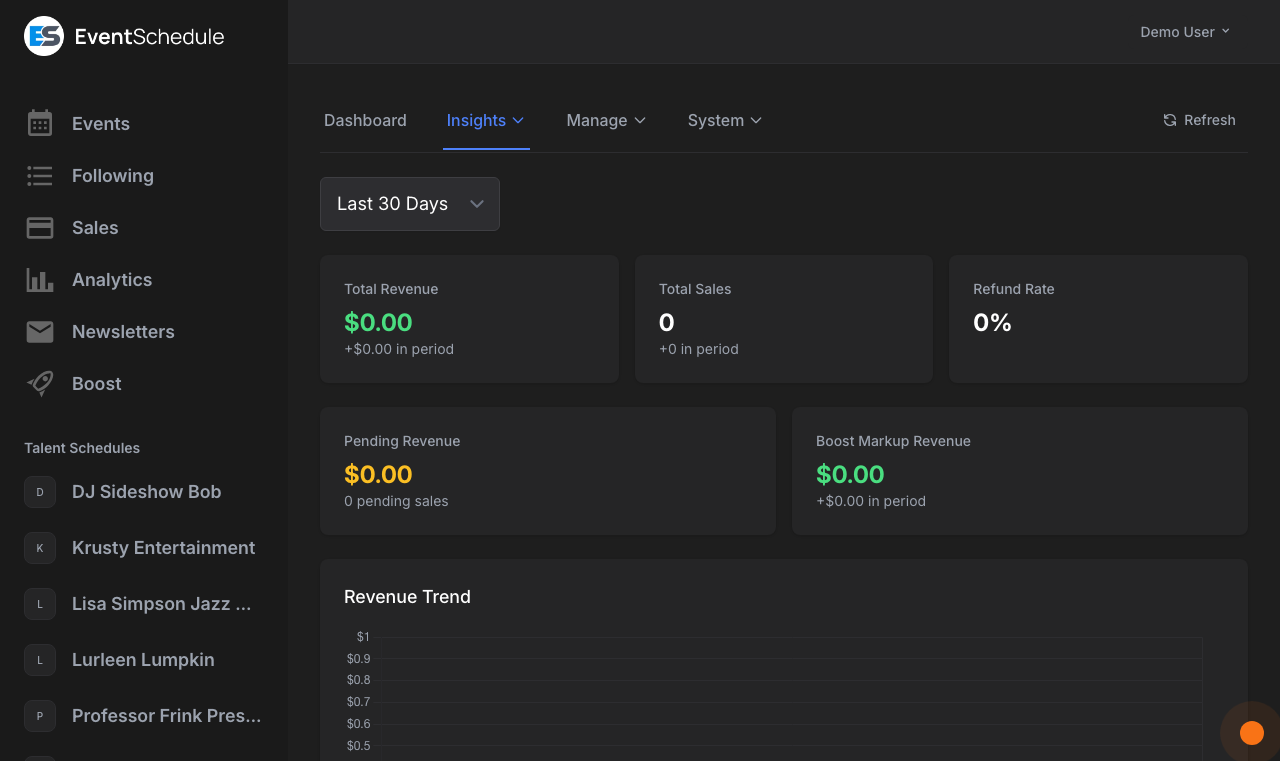Open Newsletters via the envelope icon

[x=40, y=332]
